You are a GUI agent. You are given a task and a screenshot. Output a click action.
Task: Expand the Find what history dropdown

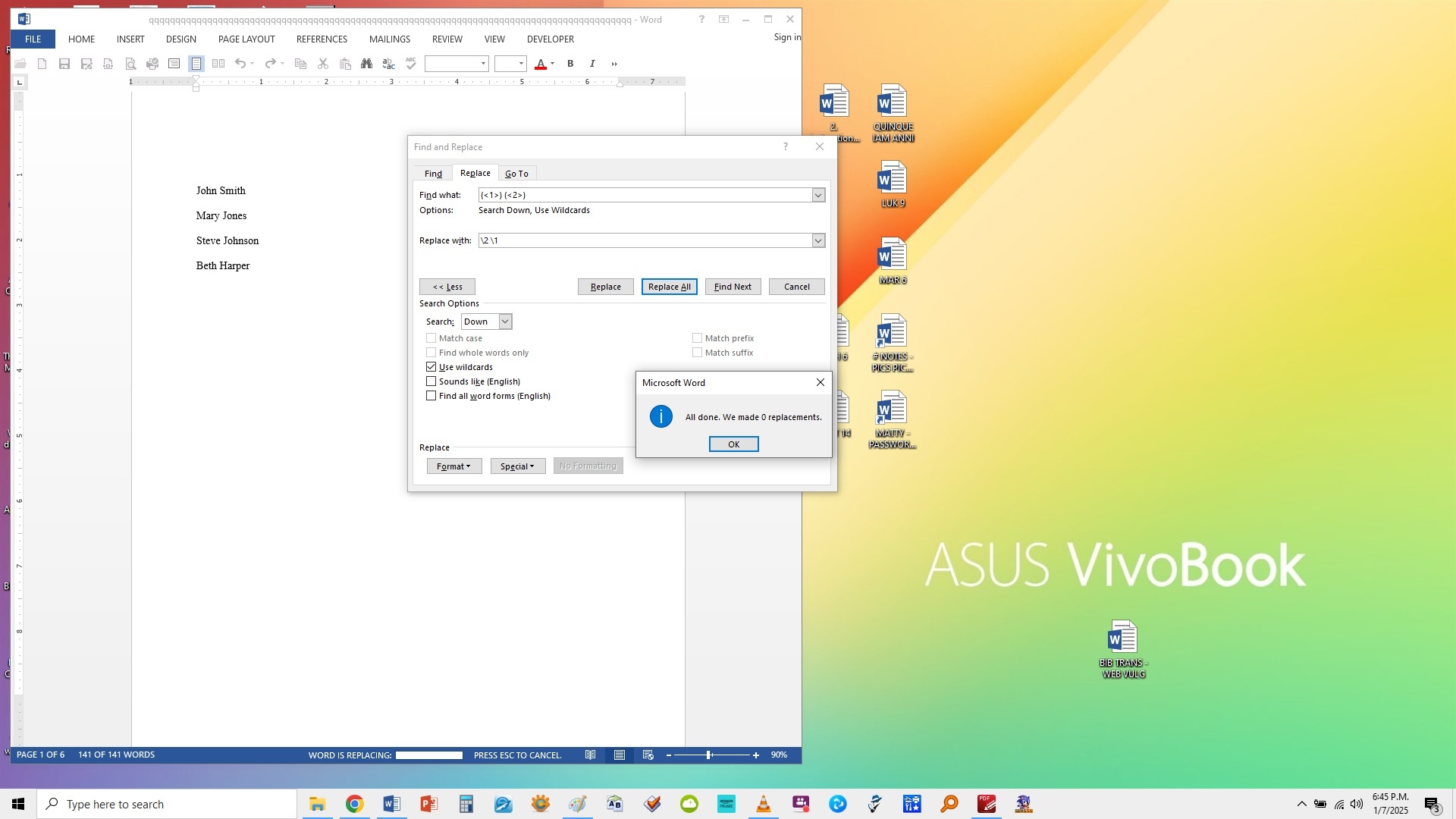tap(818, 196)
